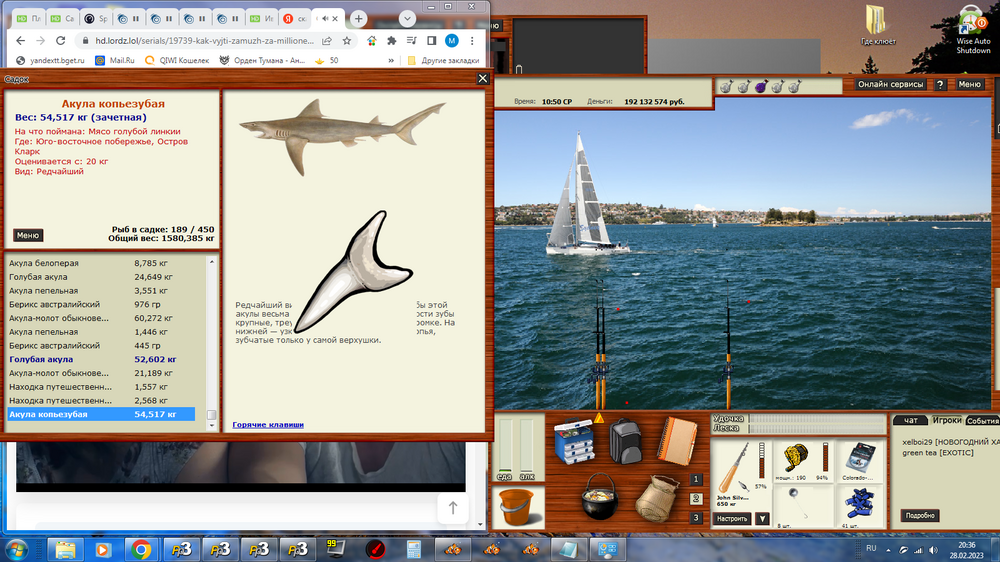Click the Chrome address bar URL
Viewport: 1000px width, 562px height.
click(204, 40)
